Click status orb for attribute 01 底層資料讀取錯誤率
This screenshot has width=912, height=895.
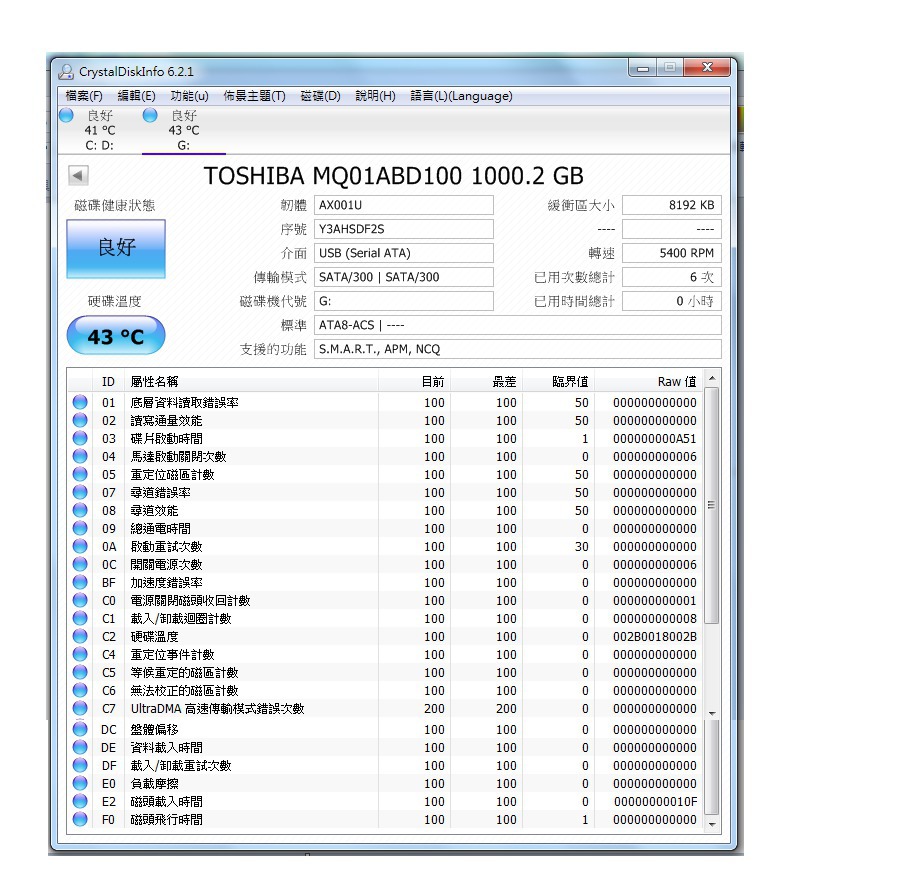(x=80, y=402)
